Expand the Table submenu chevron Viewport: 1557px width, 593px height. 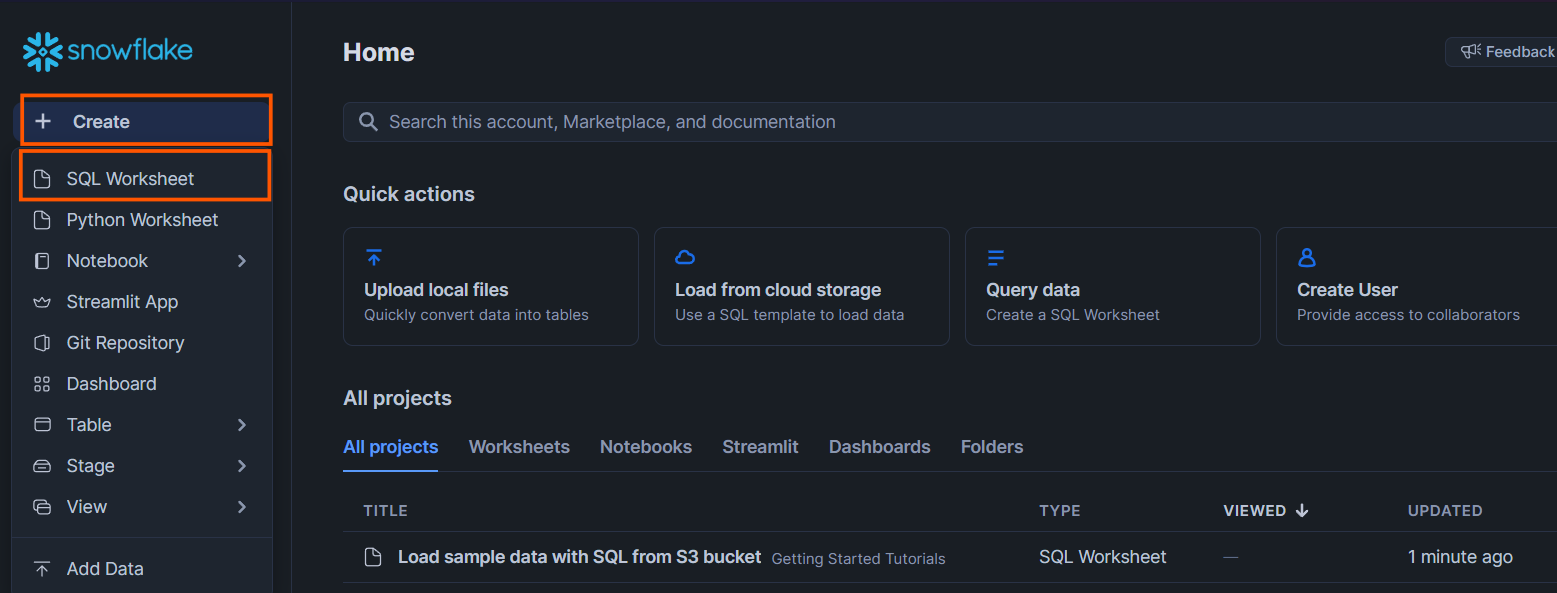242,425
